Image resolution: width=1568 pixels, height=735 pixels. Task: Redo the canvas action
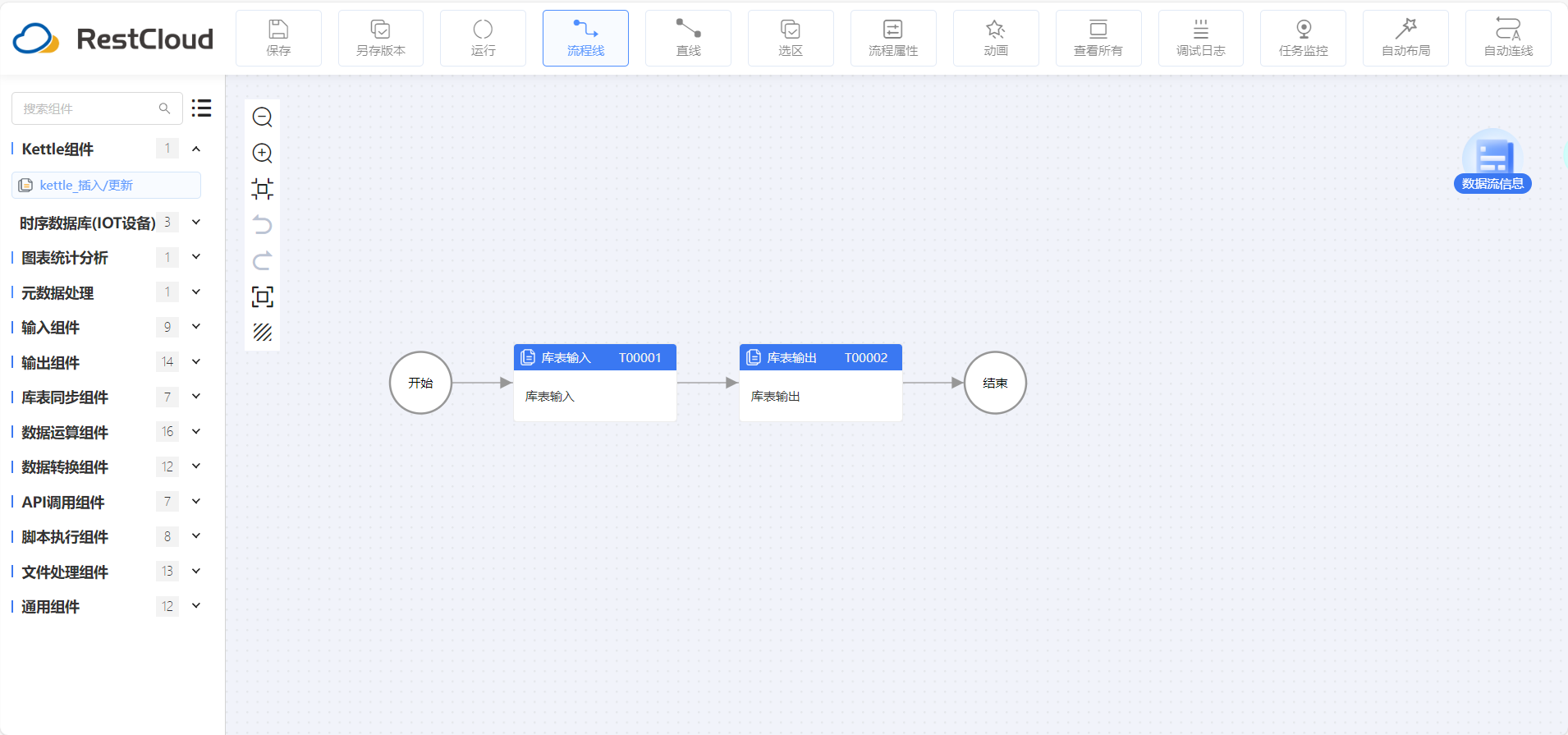[x=263, y=261]
